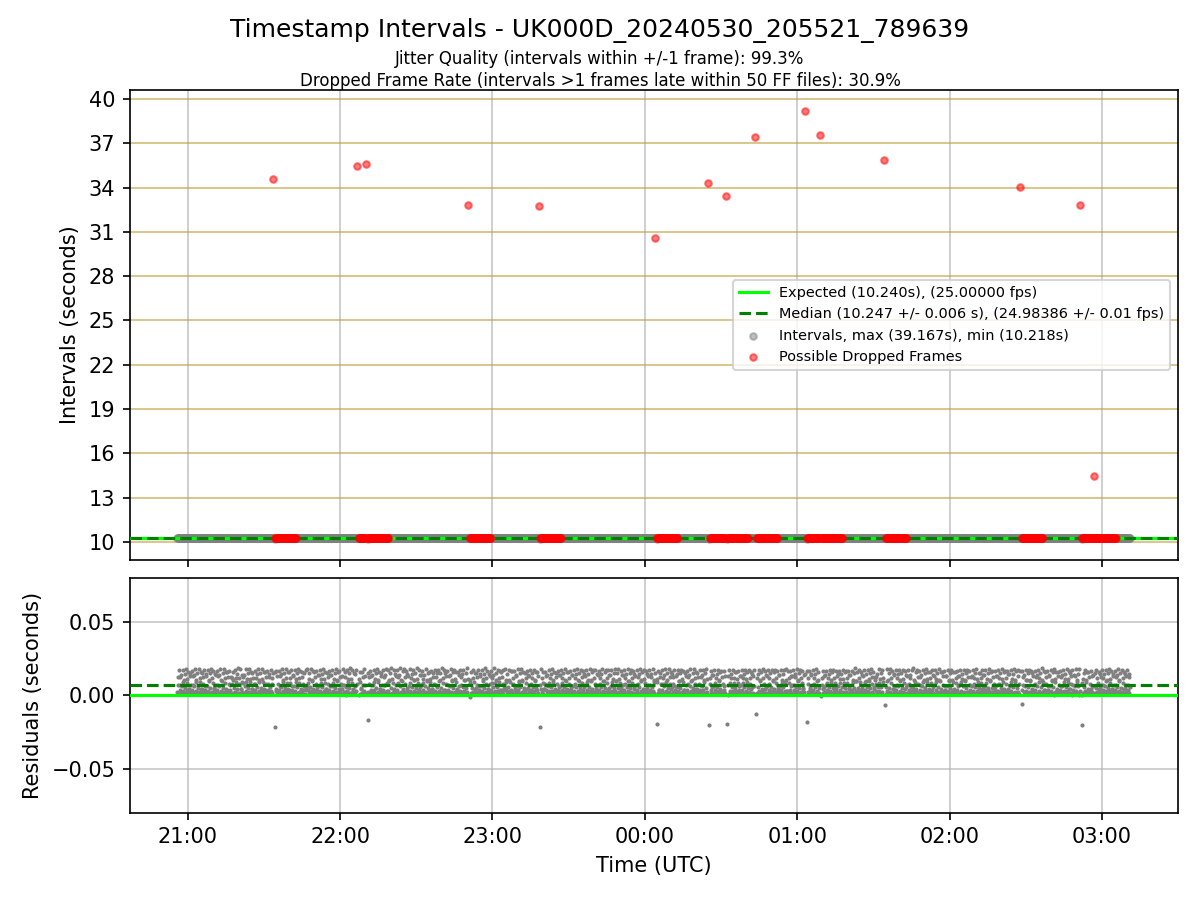Viewport: 1200px width, 900px height.
Task: Click the '03:00' x-axis tick label
Action: tap(1102, 835)
